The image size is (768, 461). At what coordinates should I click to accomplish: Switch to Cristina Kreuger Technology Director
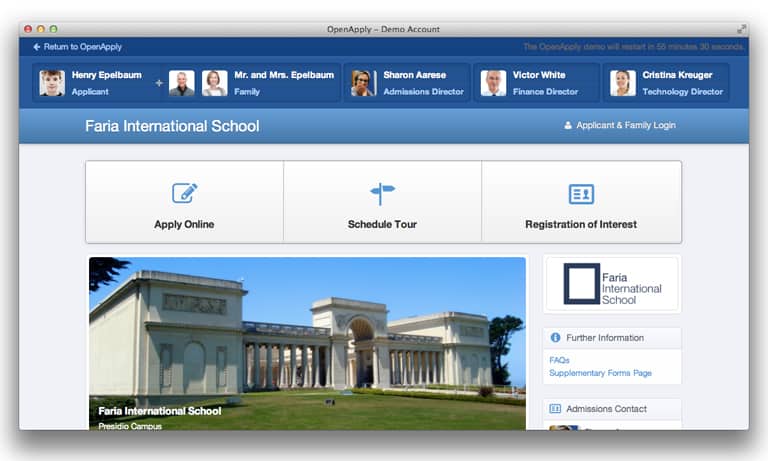point(666,83)
